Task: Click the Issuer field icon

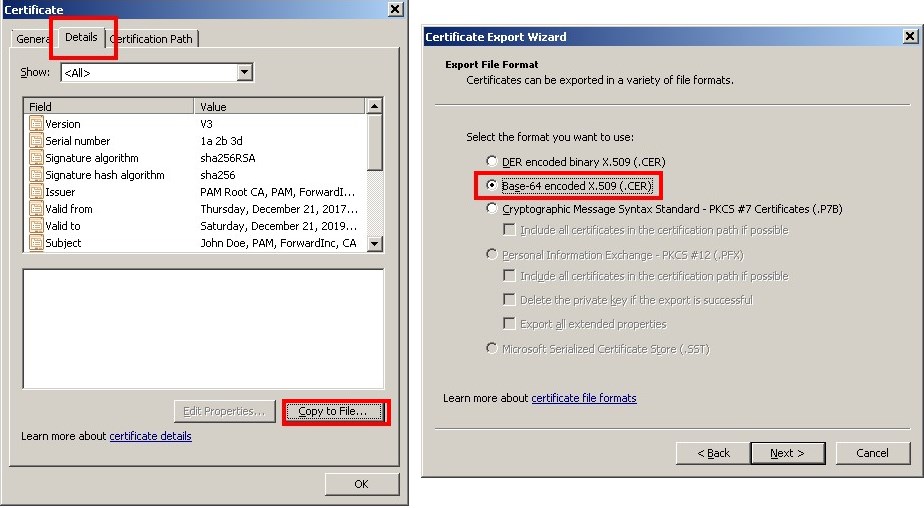Action: pos(36,192)
